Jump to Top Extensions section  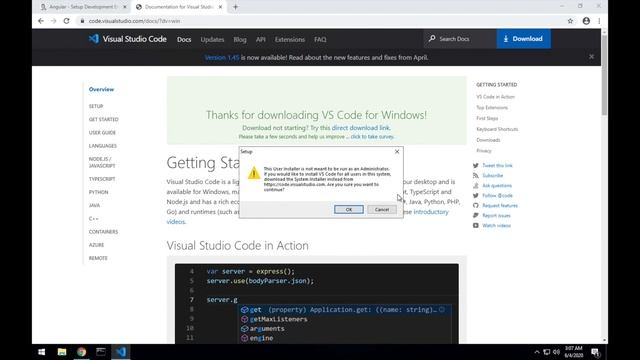click(492, 108)
